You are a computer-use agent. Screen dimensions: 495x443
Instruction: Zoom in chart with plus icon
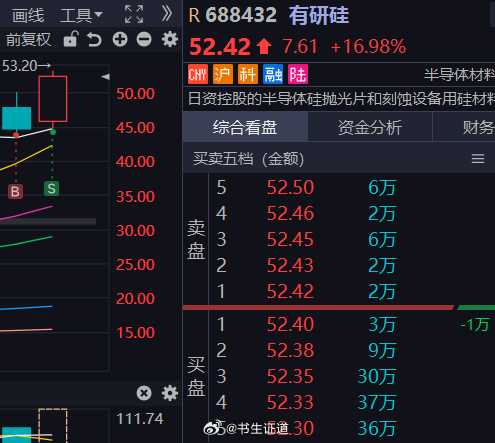120,39
